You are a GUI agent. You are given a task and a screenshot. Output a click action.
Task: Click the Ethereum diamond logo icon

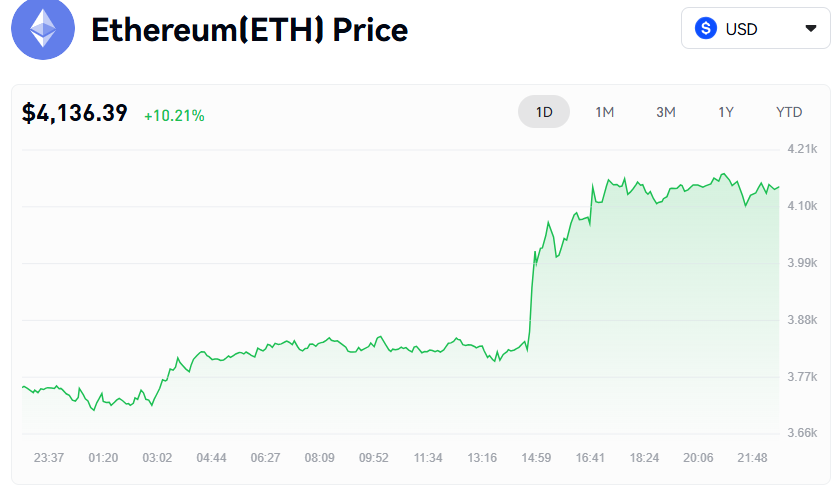(42, 30)
